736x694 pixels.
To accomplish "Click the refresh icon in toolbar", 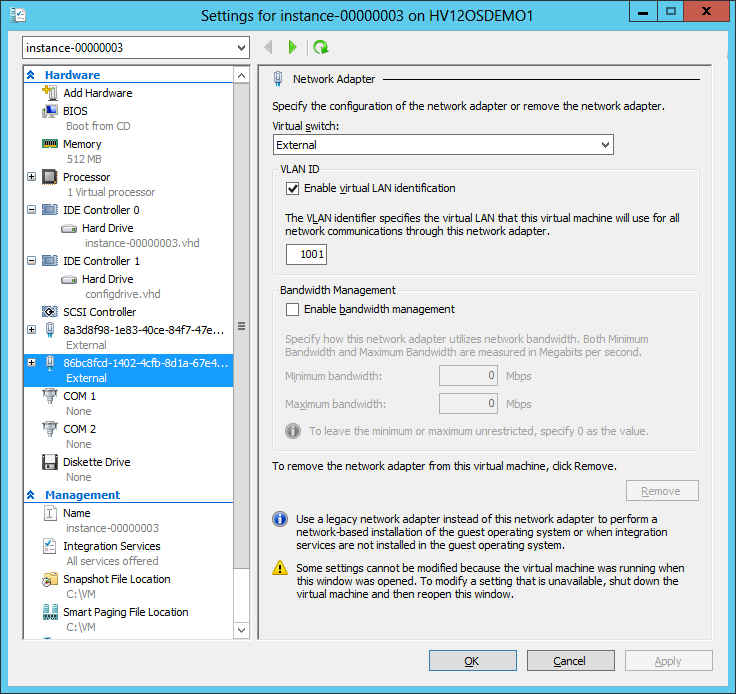I will (x=320, y=47).
